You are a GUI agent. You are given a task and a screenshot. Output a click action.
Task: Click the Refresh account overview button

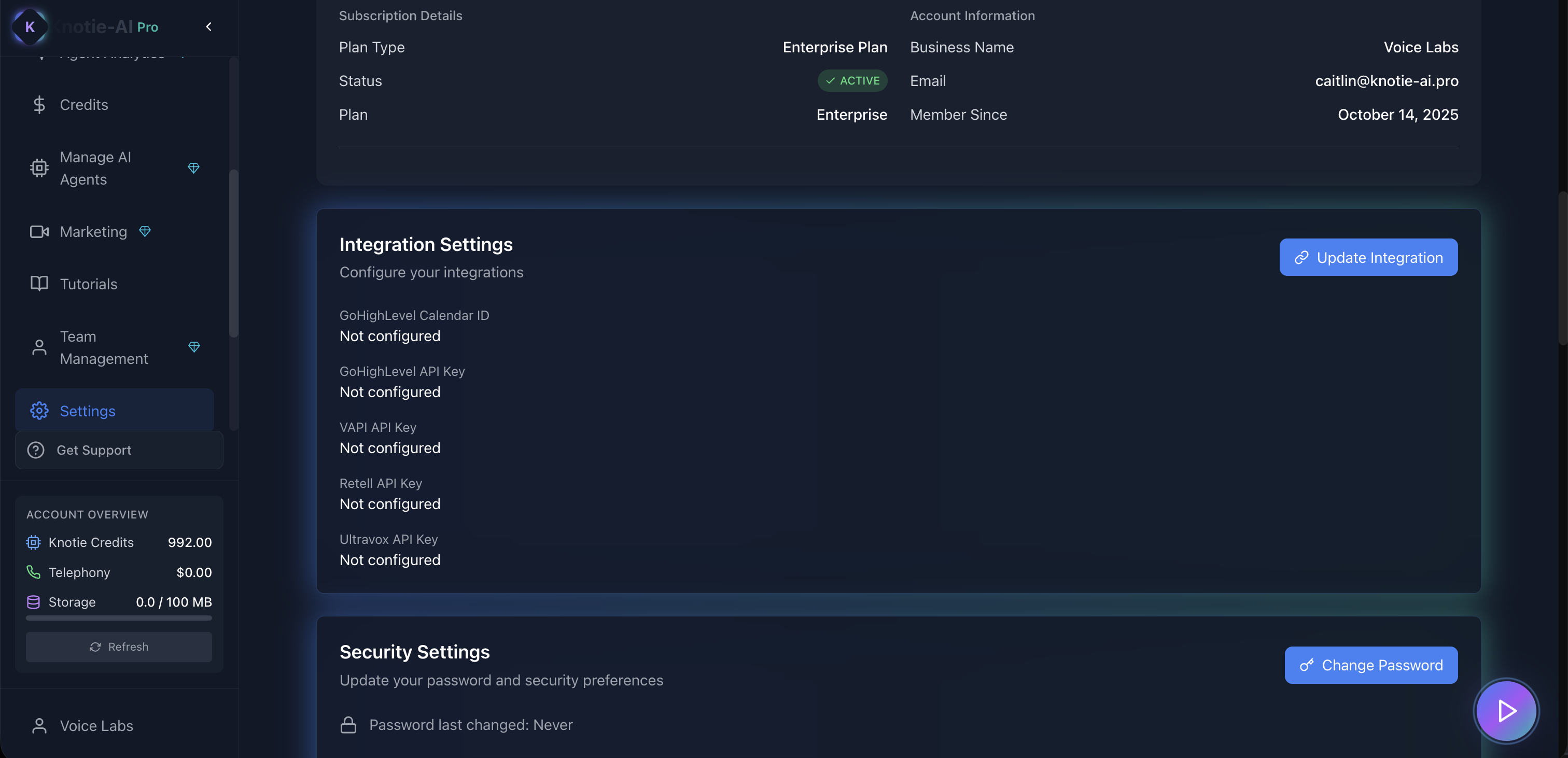pyautogui.click(x=119, y=647)
